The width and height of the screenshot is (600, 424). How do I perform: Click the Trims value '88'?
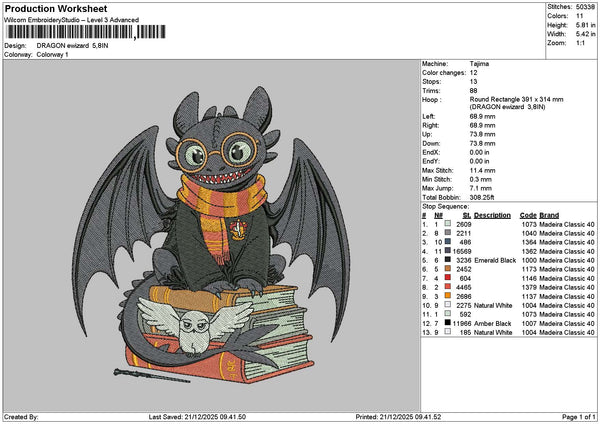[473, 91]
